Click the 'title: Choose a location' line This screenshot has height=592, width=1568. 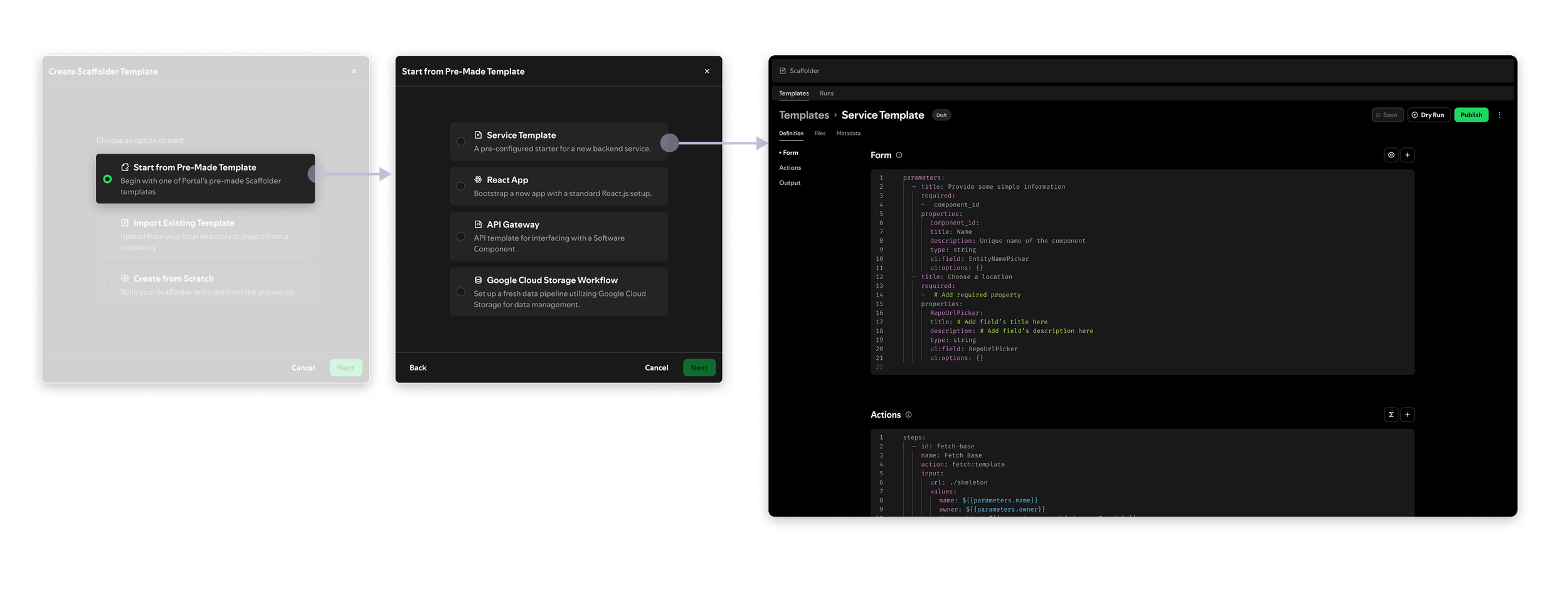966,277
